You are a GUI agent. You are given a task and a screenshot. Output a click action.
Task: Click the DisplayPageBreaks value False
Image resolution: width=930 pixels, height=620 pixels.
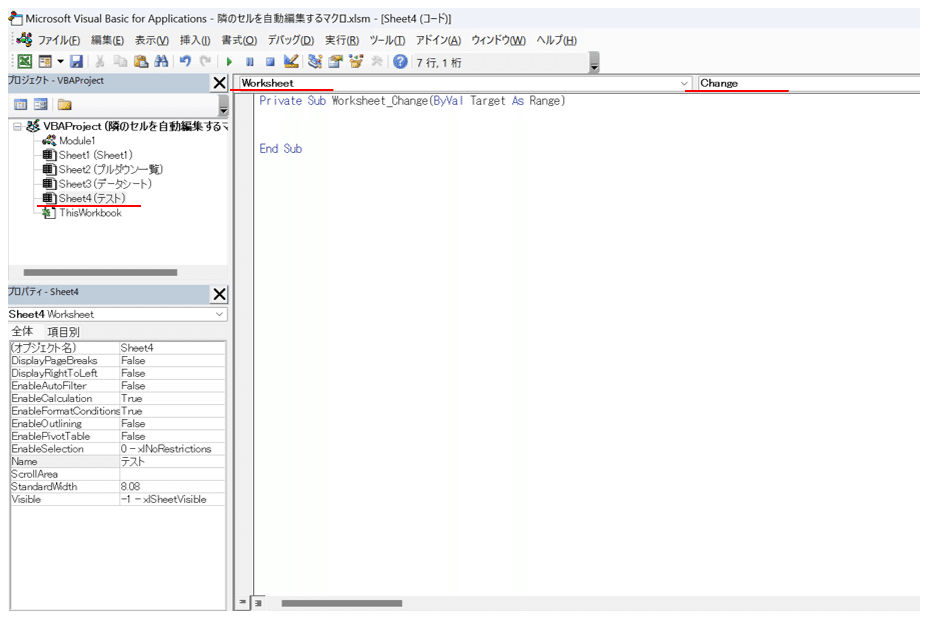(x=172, y=361)
